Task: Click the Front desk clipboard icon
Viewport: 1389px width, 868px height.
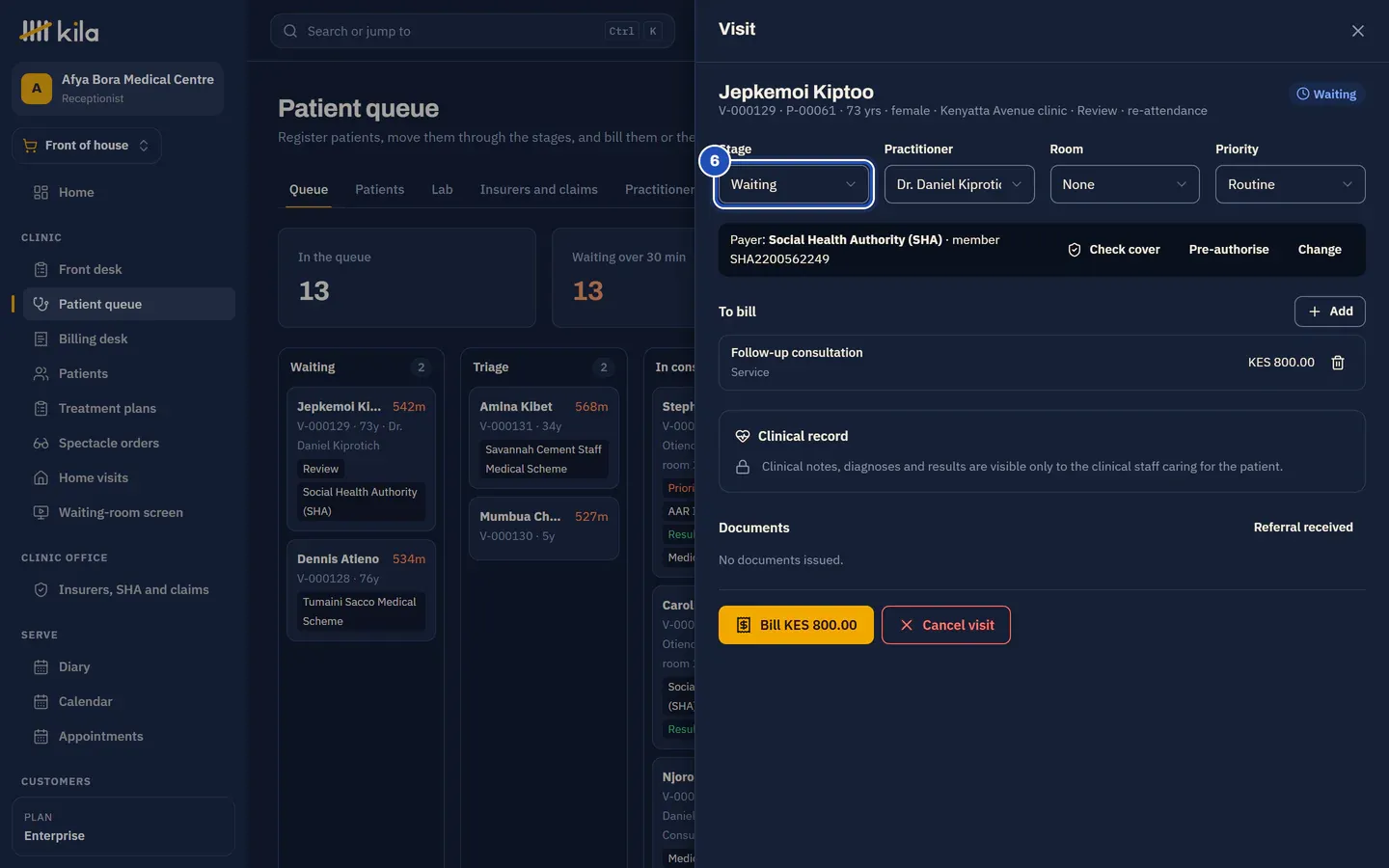Action: coord(41,269)
